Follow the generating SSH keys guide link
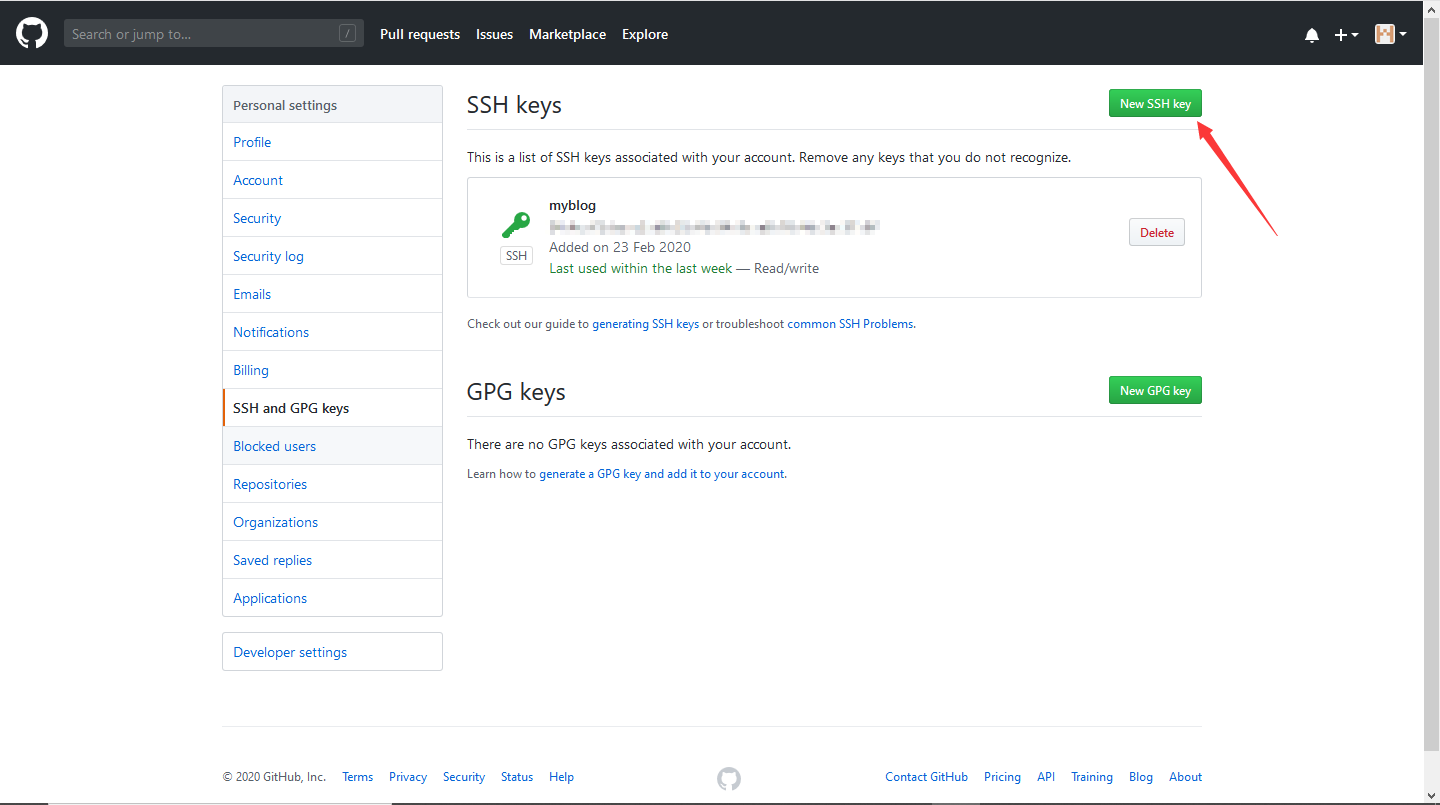This screenshot has height=805, width=1440. coord(646,324)
